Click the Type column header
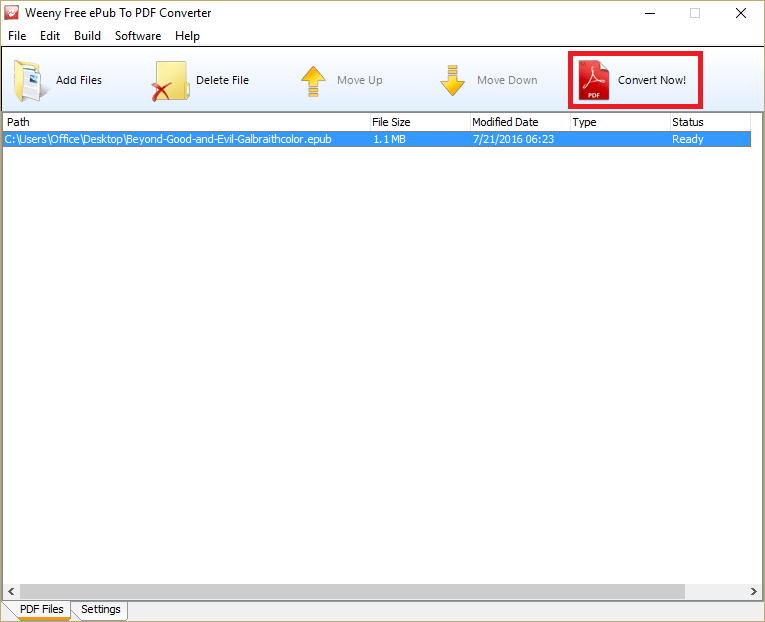Viewport: 765px width, 622px height. 620,122
